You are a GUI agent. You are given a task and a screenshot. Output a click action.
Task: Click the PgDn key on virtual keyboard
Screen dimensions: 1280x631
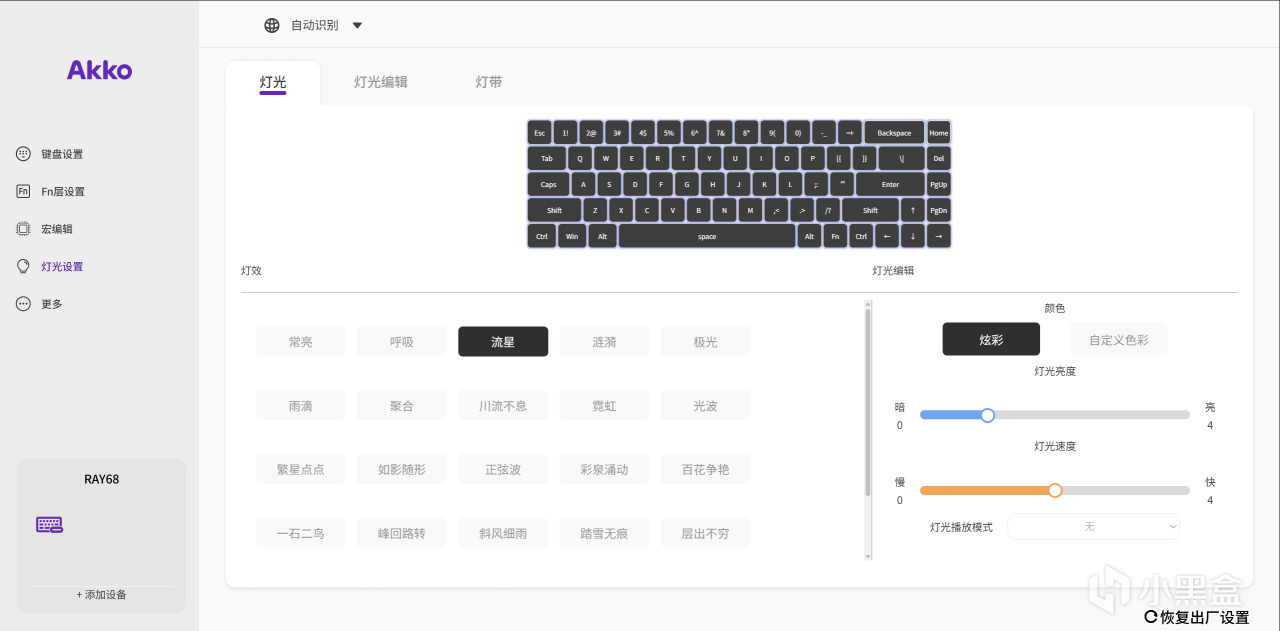pyautogui.click(x=938, y=210)
